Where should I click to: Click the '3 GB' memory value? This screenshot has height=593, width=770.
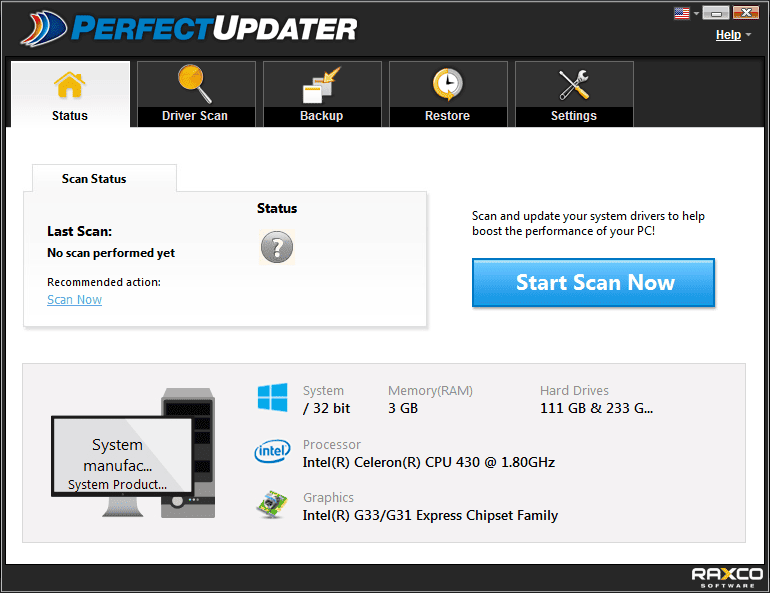(403, 408)
